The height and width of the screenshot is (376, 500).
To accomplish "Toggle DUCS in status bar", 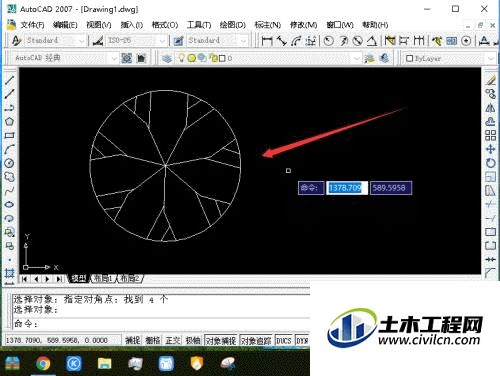I will tap(284, 340).
